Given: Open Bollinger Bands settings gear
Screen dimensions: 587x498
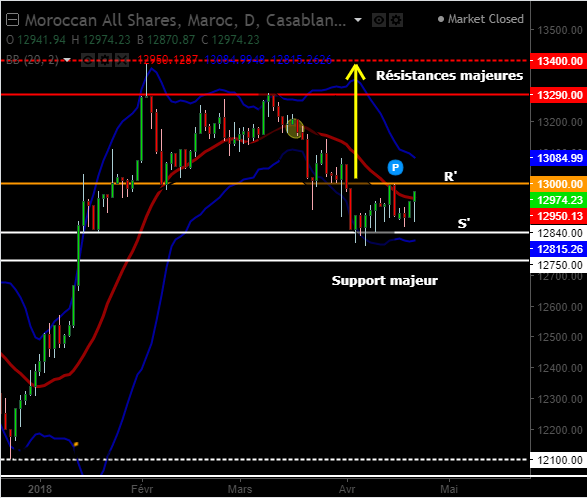Looking at the screenshot, I should click(x=105, y=60).
